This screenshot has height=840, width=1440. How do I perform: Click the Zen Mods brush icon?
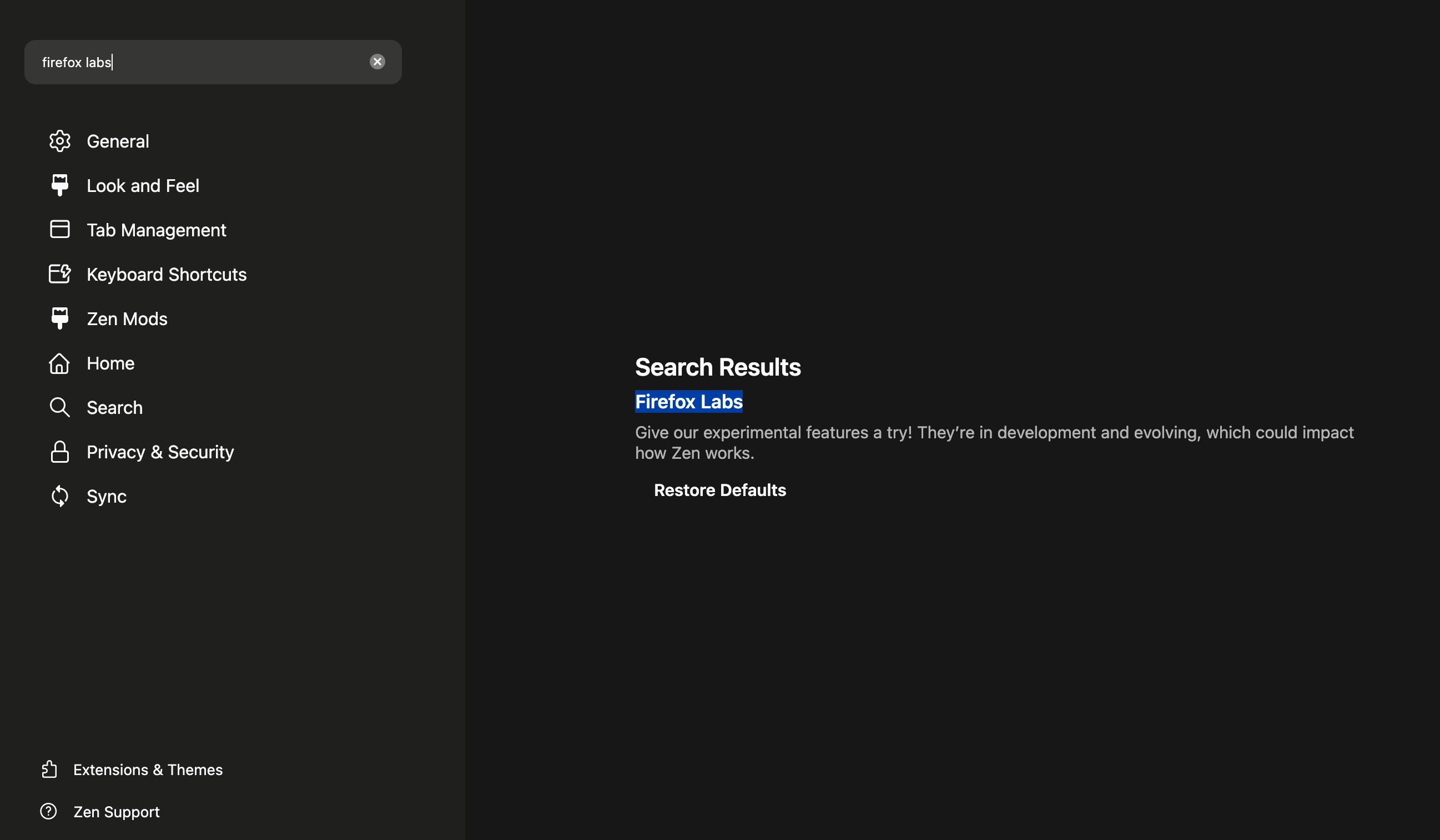tap(59, 318)
